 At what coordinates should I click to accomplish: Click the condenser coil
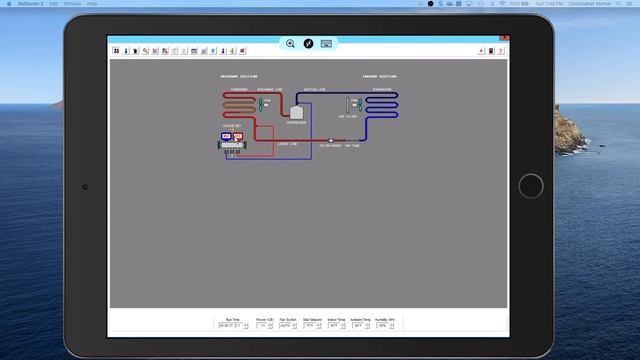[x=239, y=105]
